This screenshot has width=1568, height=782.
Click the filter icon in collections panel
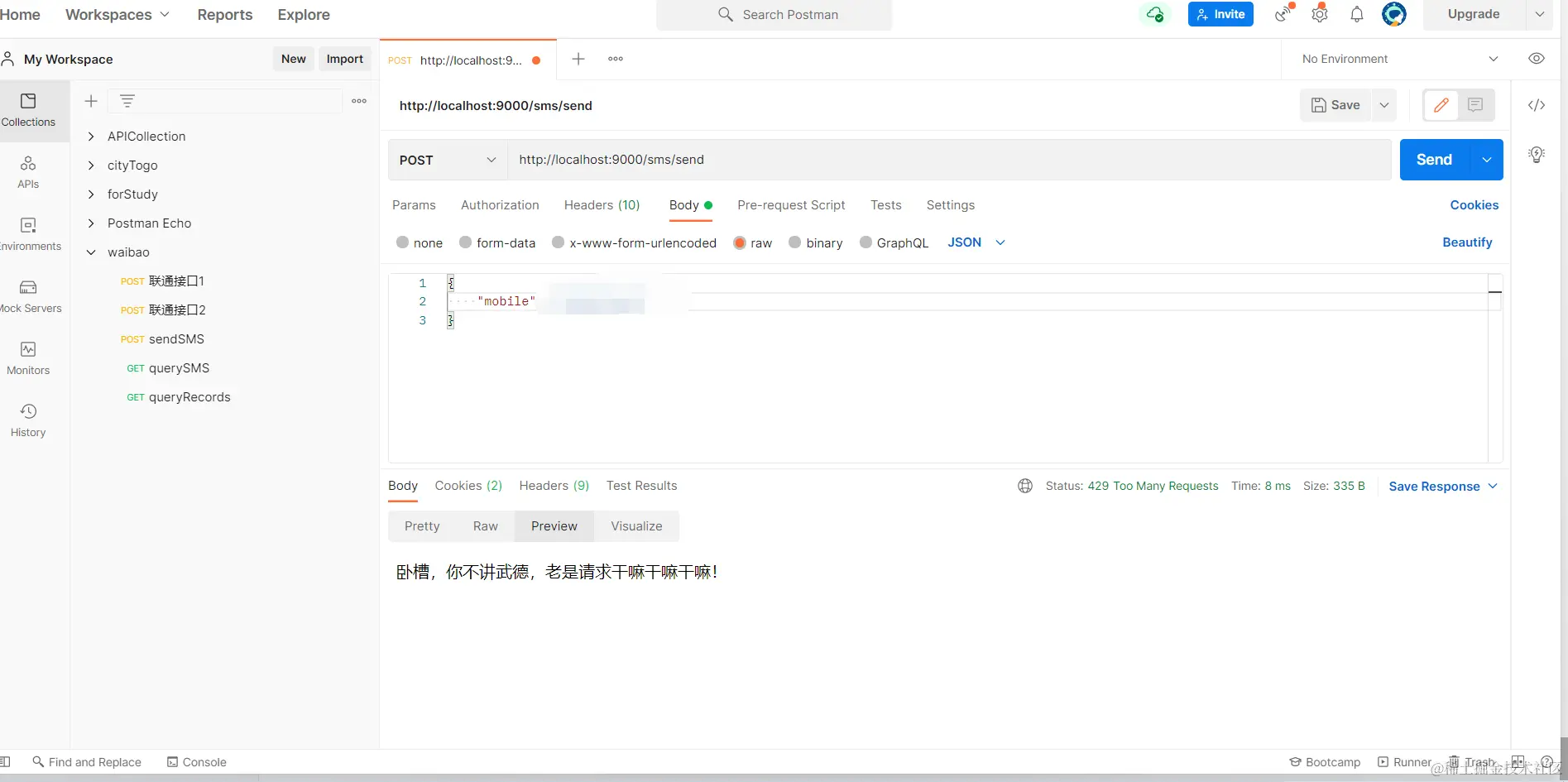tap(127, 101)
